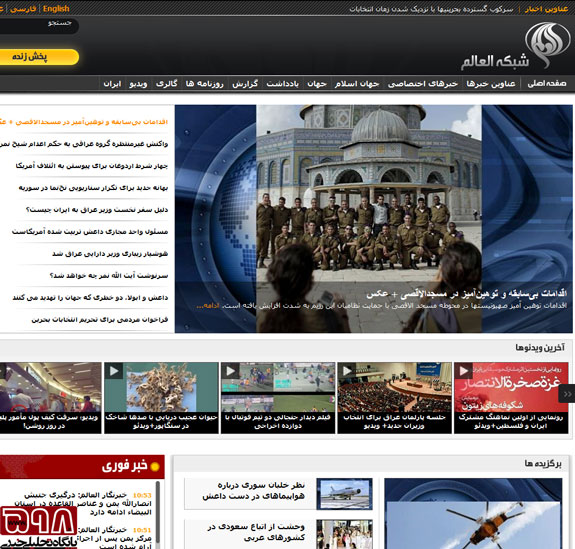Image resolution: width=575 pixels, height=549 pixels.
Task: Open the جهان اسلام menu item
Action: pos(357,84)
